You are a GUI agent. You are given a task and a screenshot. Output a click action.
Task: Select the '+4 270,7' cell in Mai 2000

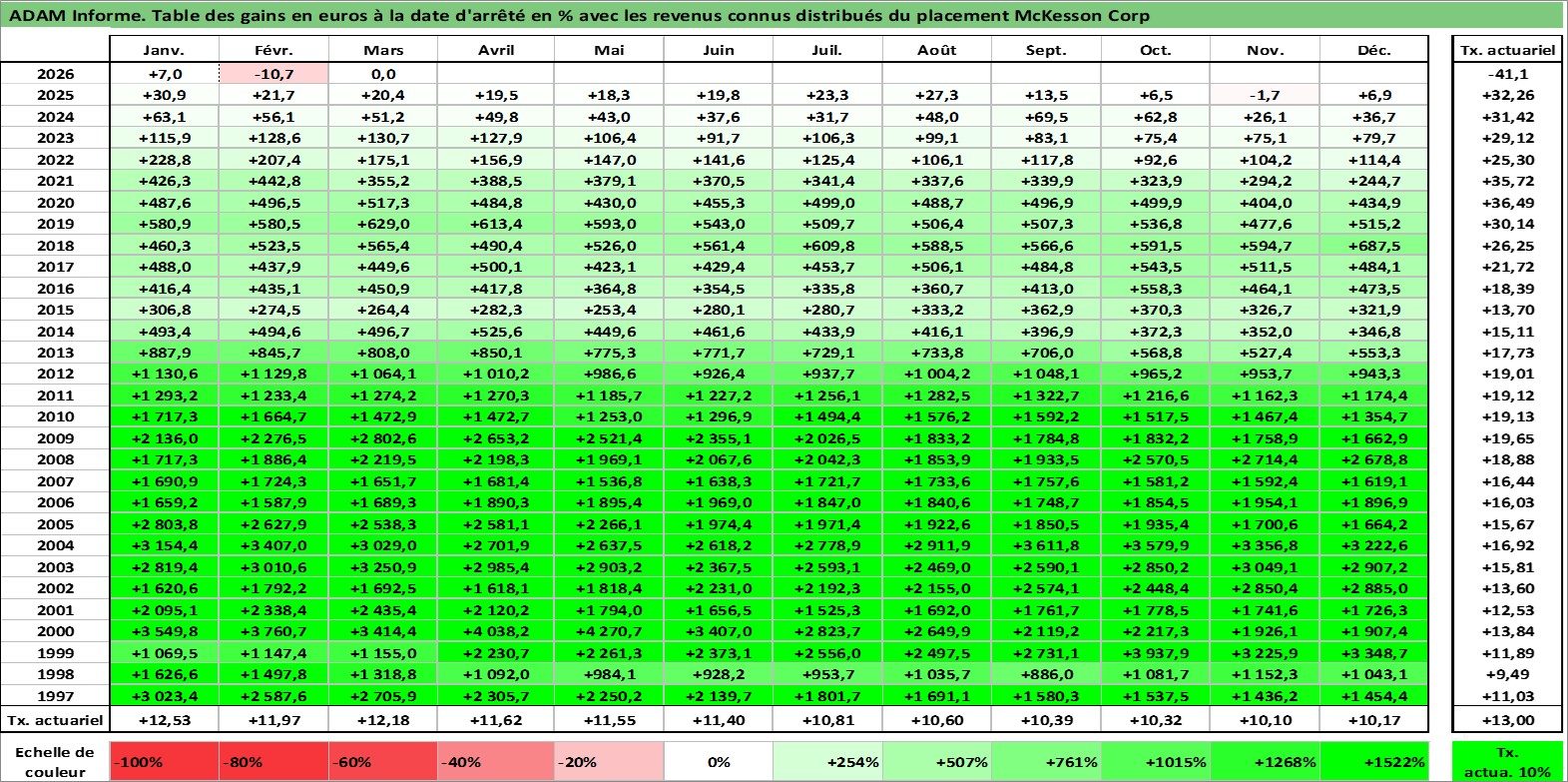(609, 631)
